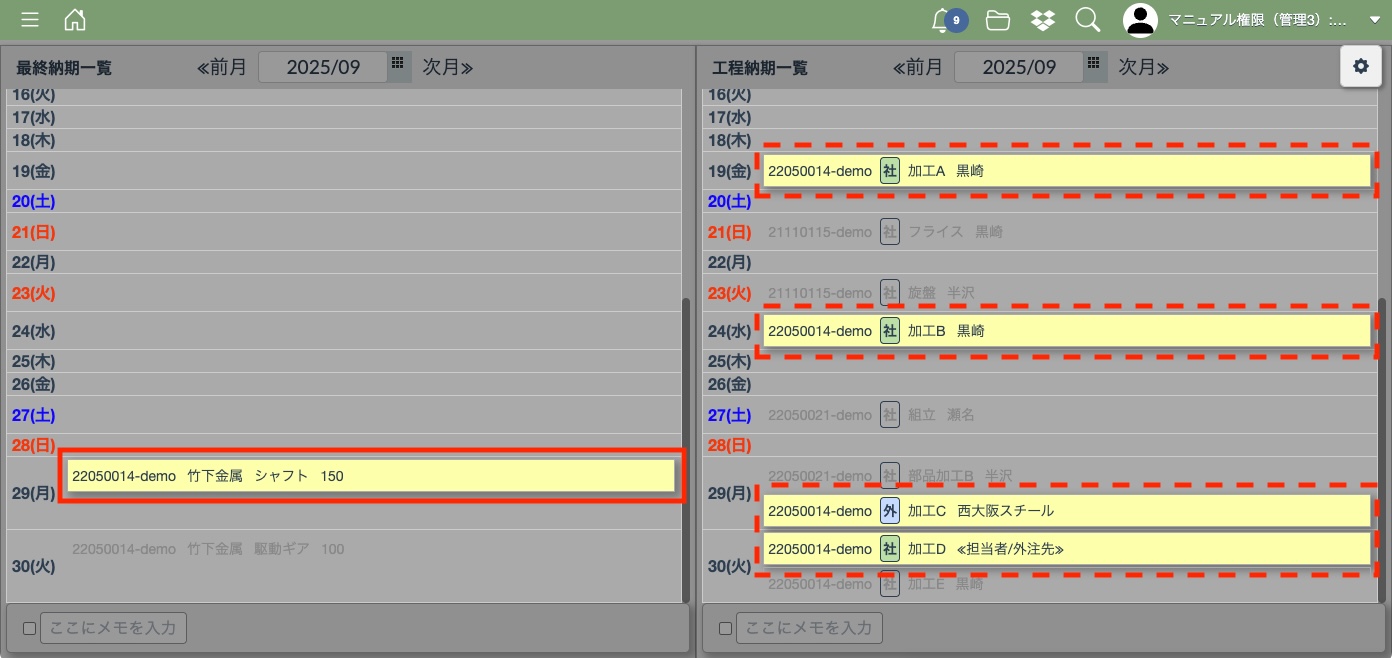This screenshot has width=1392, height=658.
Task: Click the search magnifier icon
Action: point(1087,20)
